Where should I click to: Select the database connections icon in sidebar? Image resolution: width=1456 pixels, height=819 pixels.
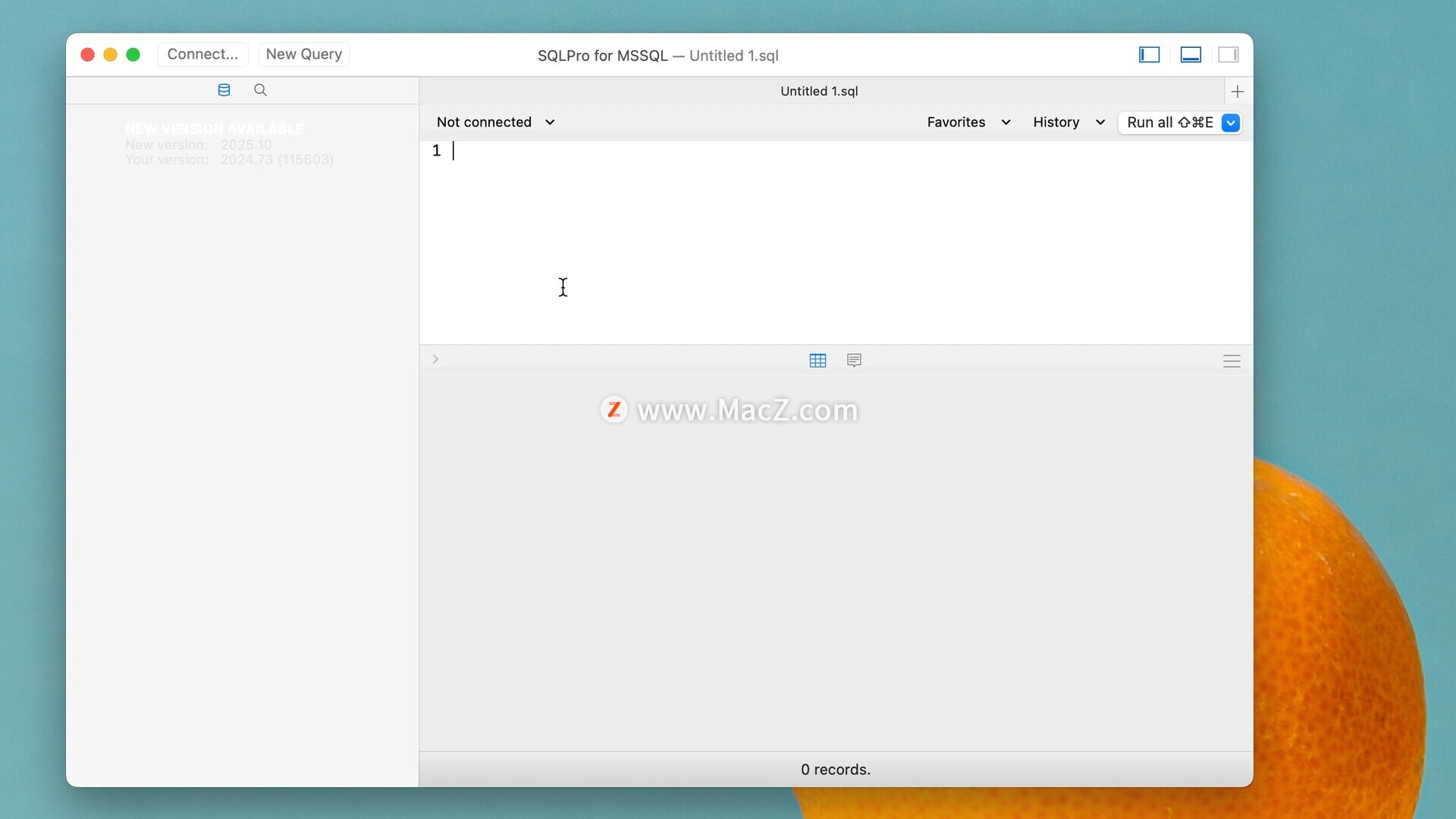(224, 90)
